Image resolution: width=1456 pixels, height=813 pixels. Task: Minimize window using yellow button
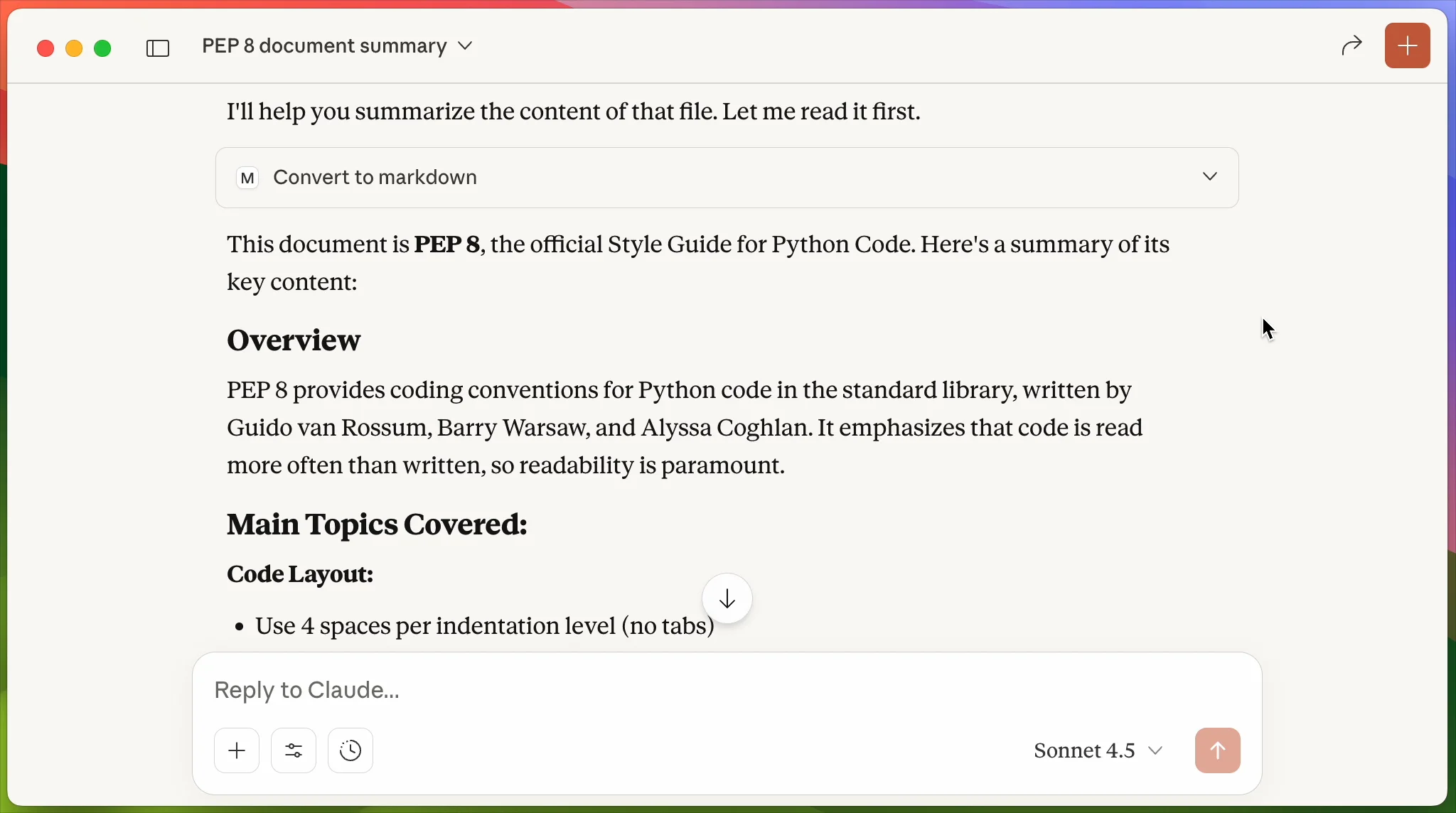click(x=74, y=48)
